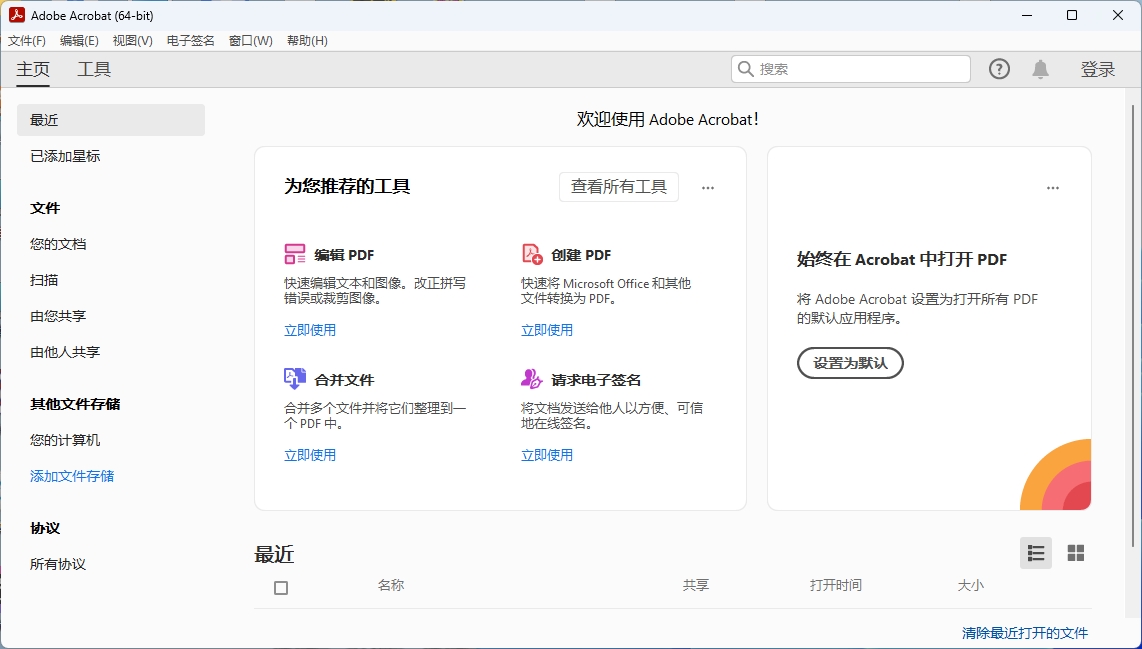Open the 文件(F) menu
Image resolution: width=1142 pixels, height=649 pixels.
point(26,41)
